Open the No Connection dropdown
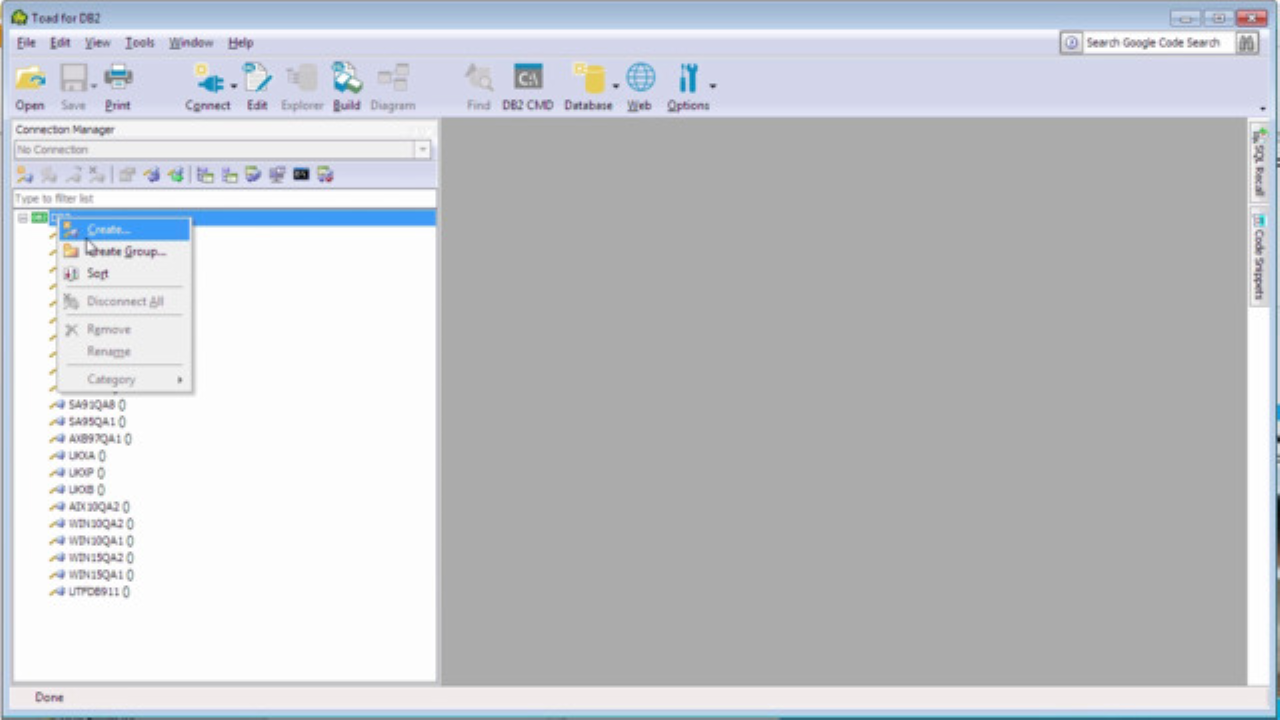1280x720 pixels. pyautogui.click(x=424, y=149)
